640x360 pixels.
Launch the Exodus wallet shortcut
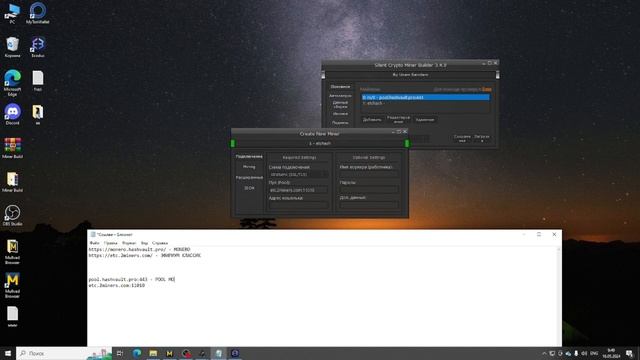click(38, 47)
